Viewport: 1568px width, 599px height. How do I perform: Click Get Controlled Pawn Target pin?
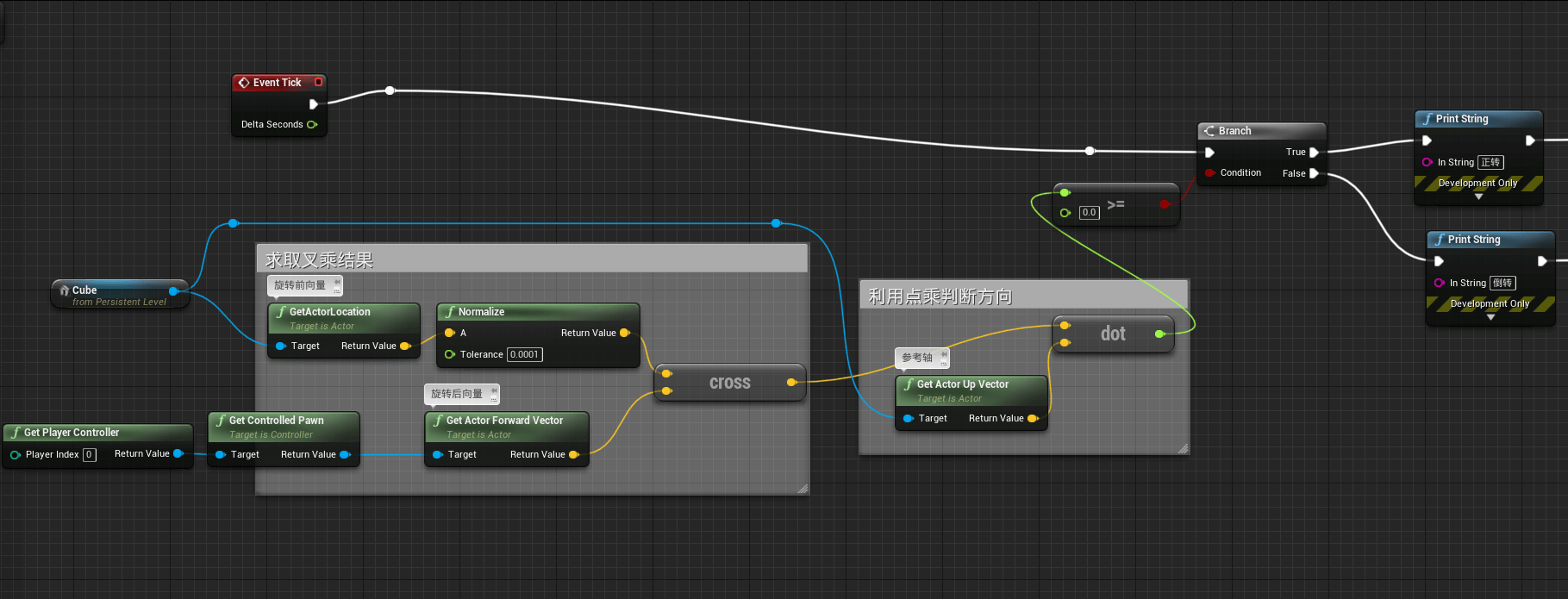pyautogui.click(x=220, y=454)
